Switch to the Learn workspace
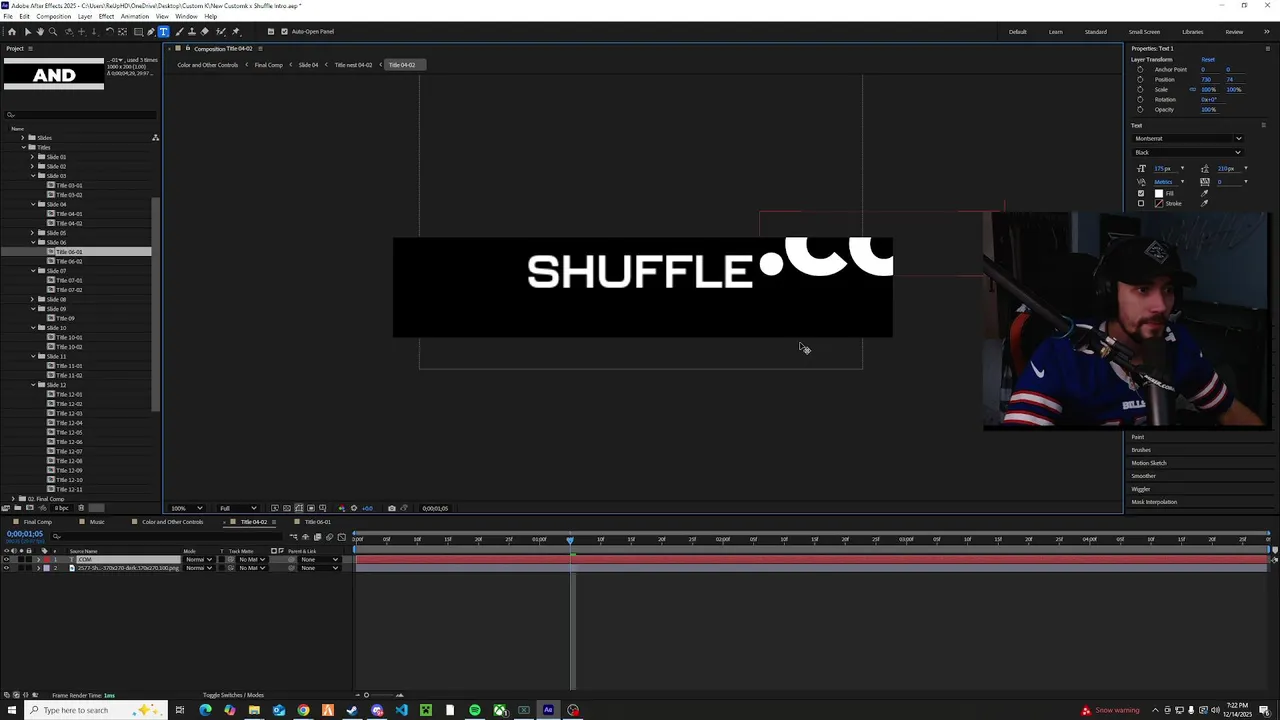Screen dimensions: 1280x720 click(x=1055, y=32)
